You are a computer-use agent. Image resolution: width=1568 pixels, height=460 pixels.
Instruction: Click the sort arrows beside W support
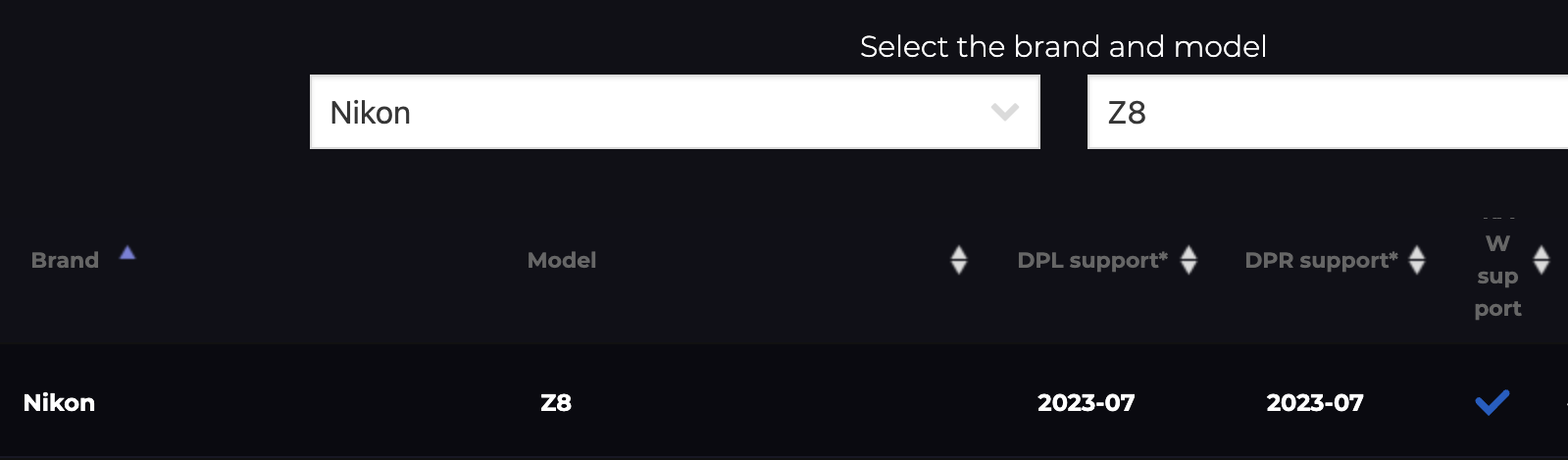click(x=1542, y=260)
